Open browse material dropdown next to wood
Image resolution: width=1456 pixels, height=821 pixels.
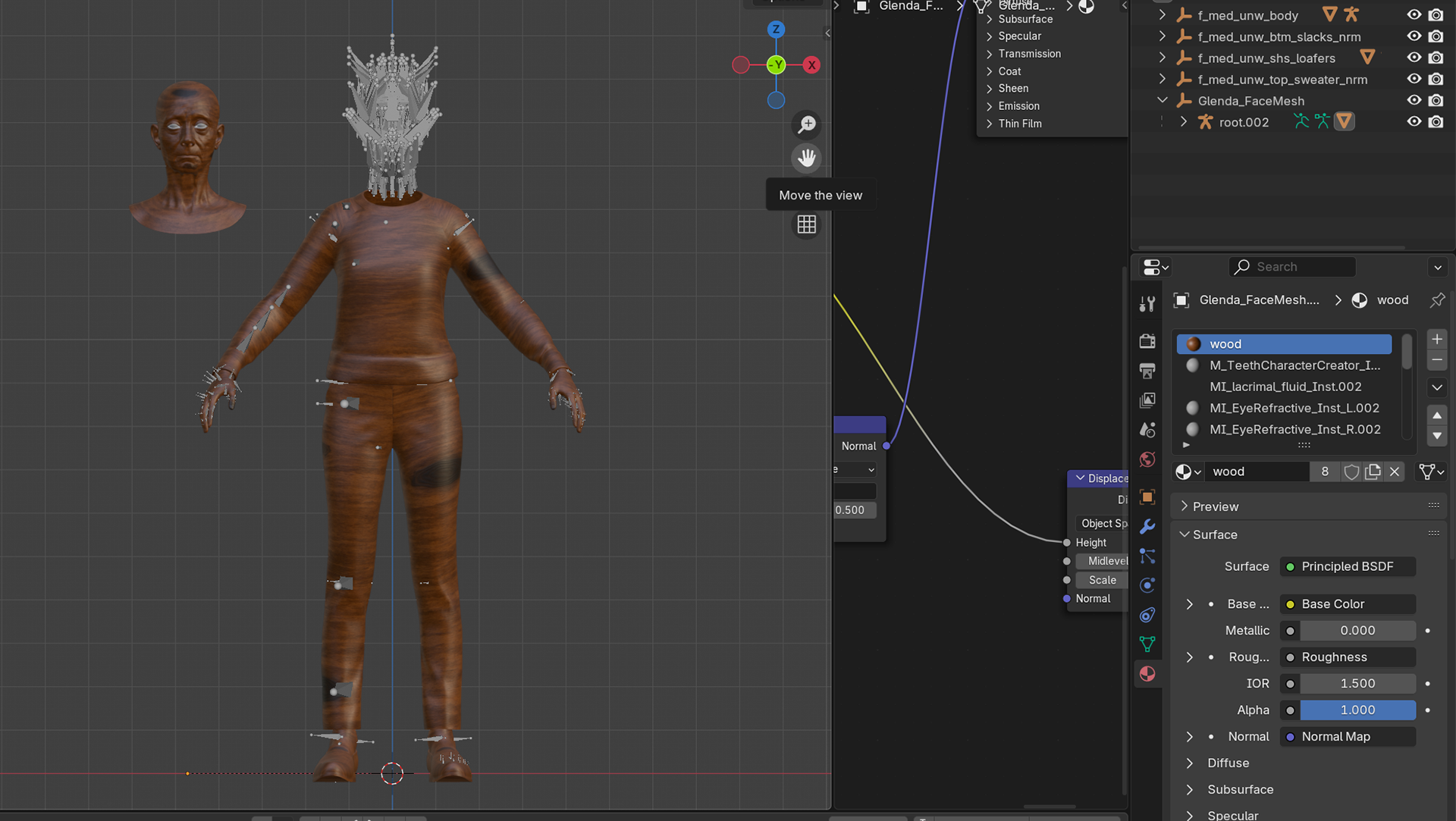click(x=1188, y=472)
